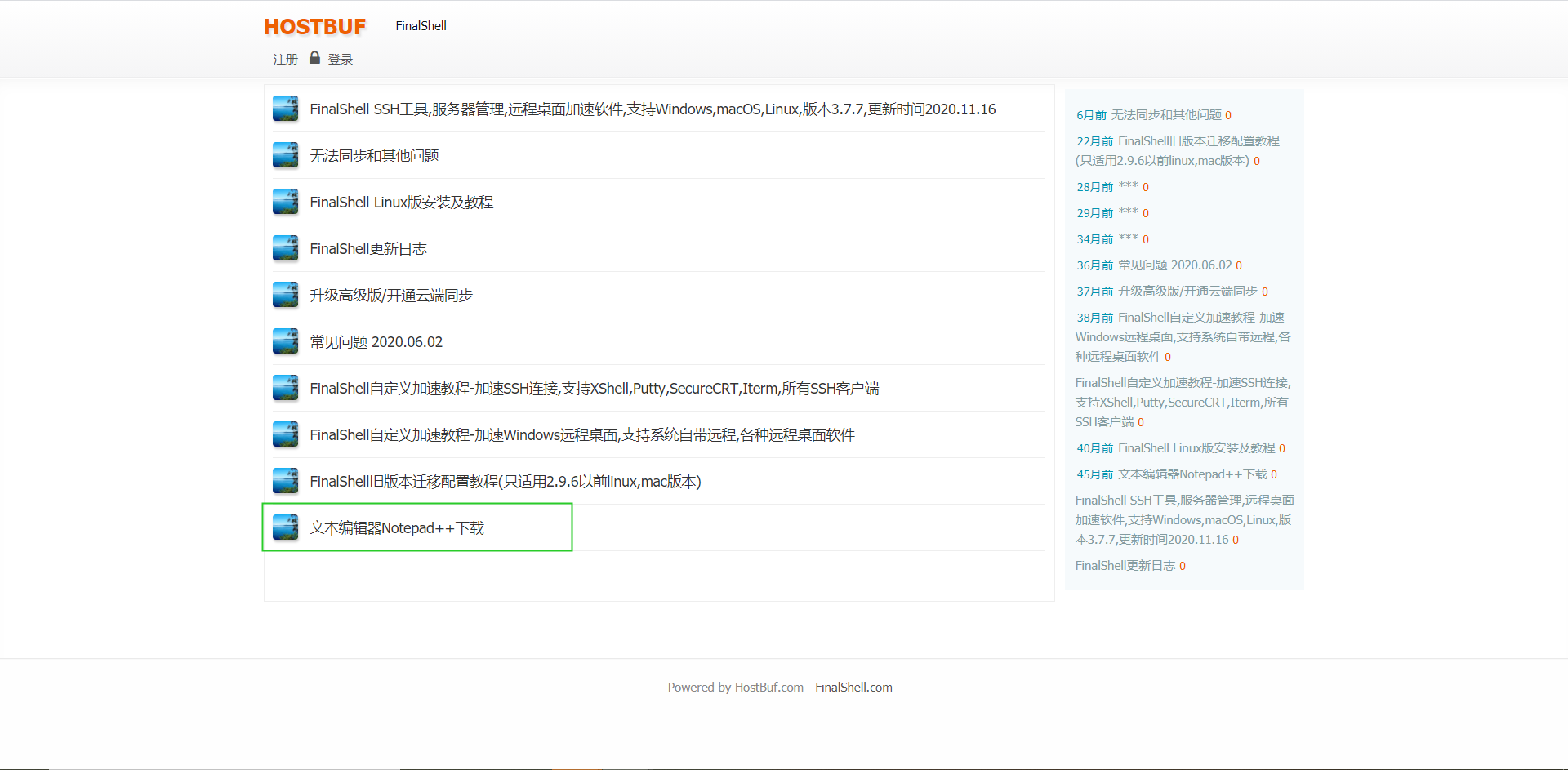Viewport: 1568px width, 770px height.
Task: Open main list post 文本编辑器Notepad++下载
Action: coord(397,528)
